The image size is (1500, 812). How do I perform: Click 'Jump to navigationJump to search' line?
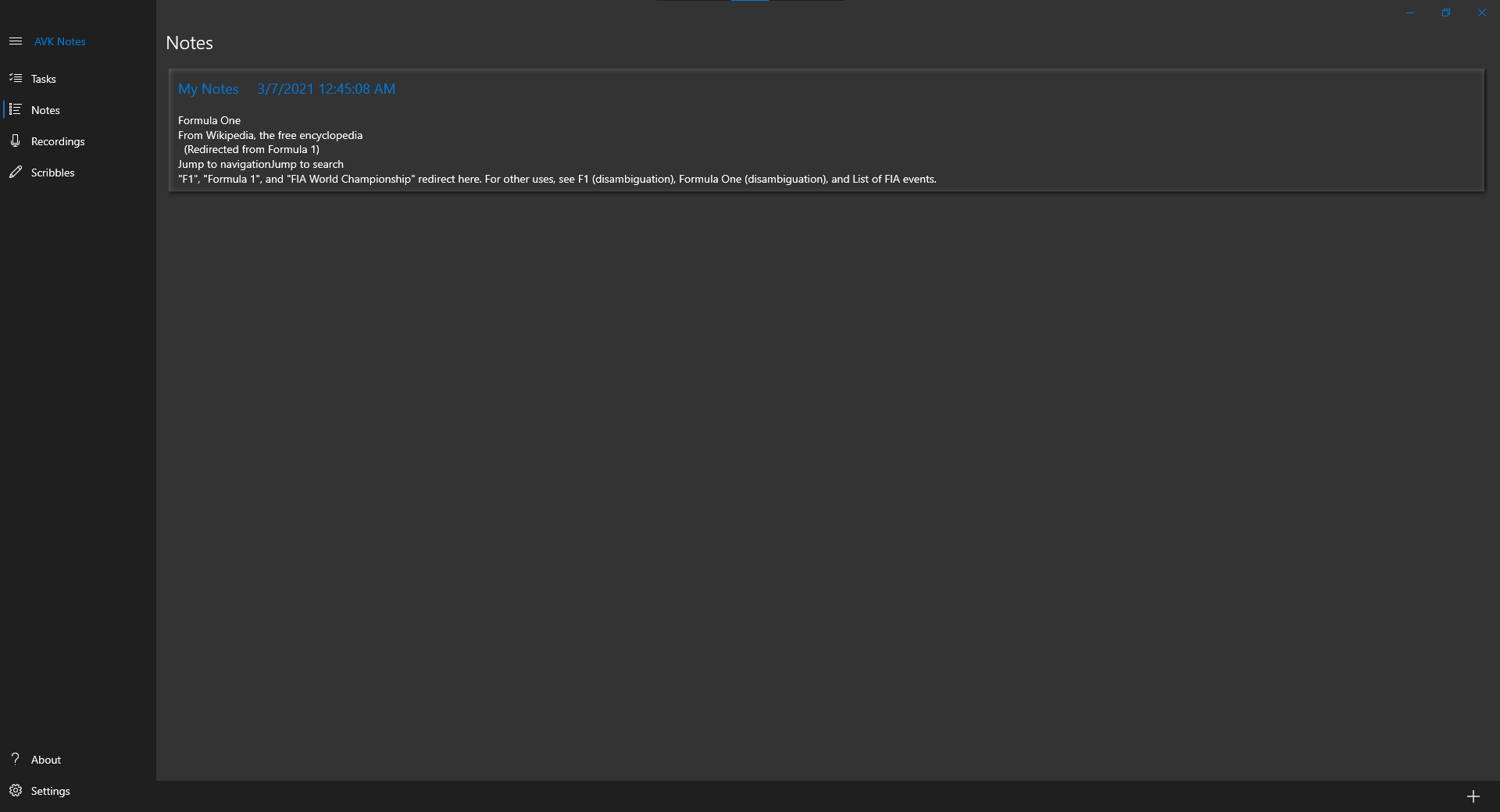(x=261, y=164)
